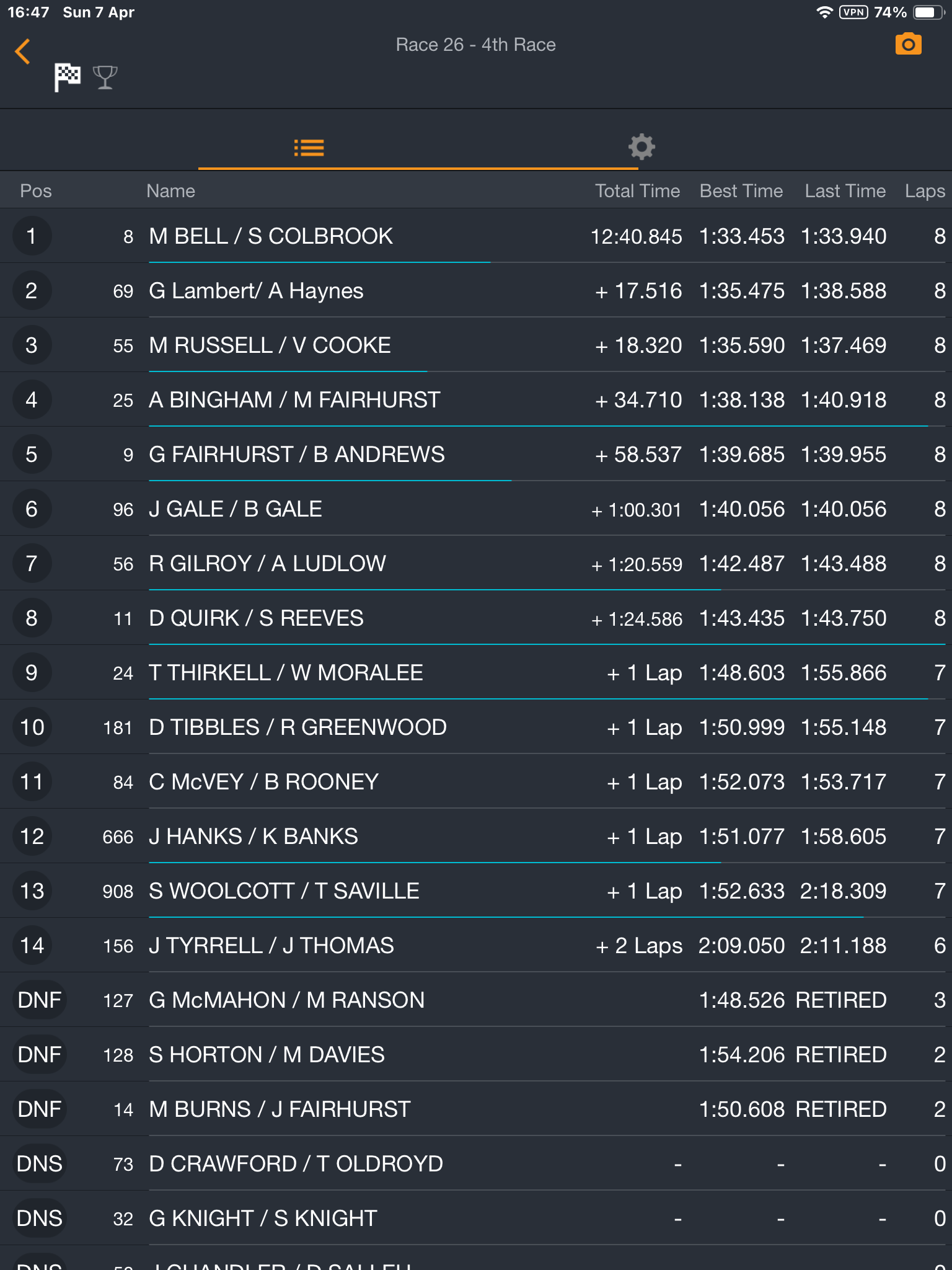Sort by Best Time column header
This screenshot has height=1270, width=952.
click(741, 190)
